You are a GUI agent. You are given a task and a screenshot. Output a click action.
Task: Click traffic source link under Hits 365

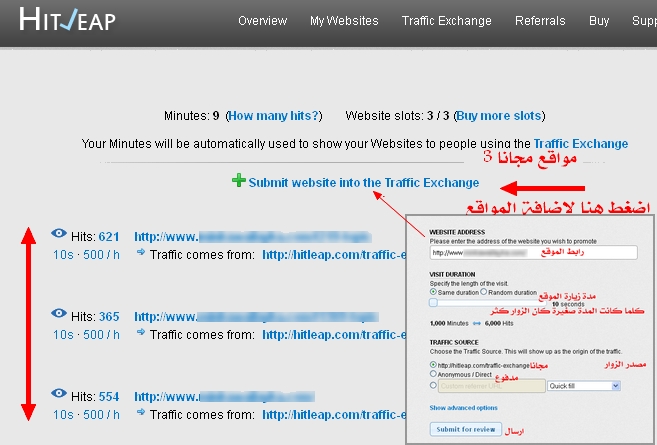coord(334,335)
